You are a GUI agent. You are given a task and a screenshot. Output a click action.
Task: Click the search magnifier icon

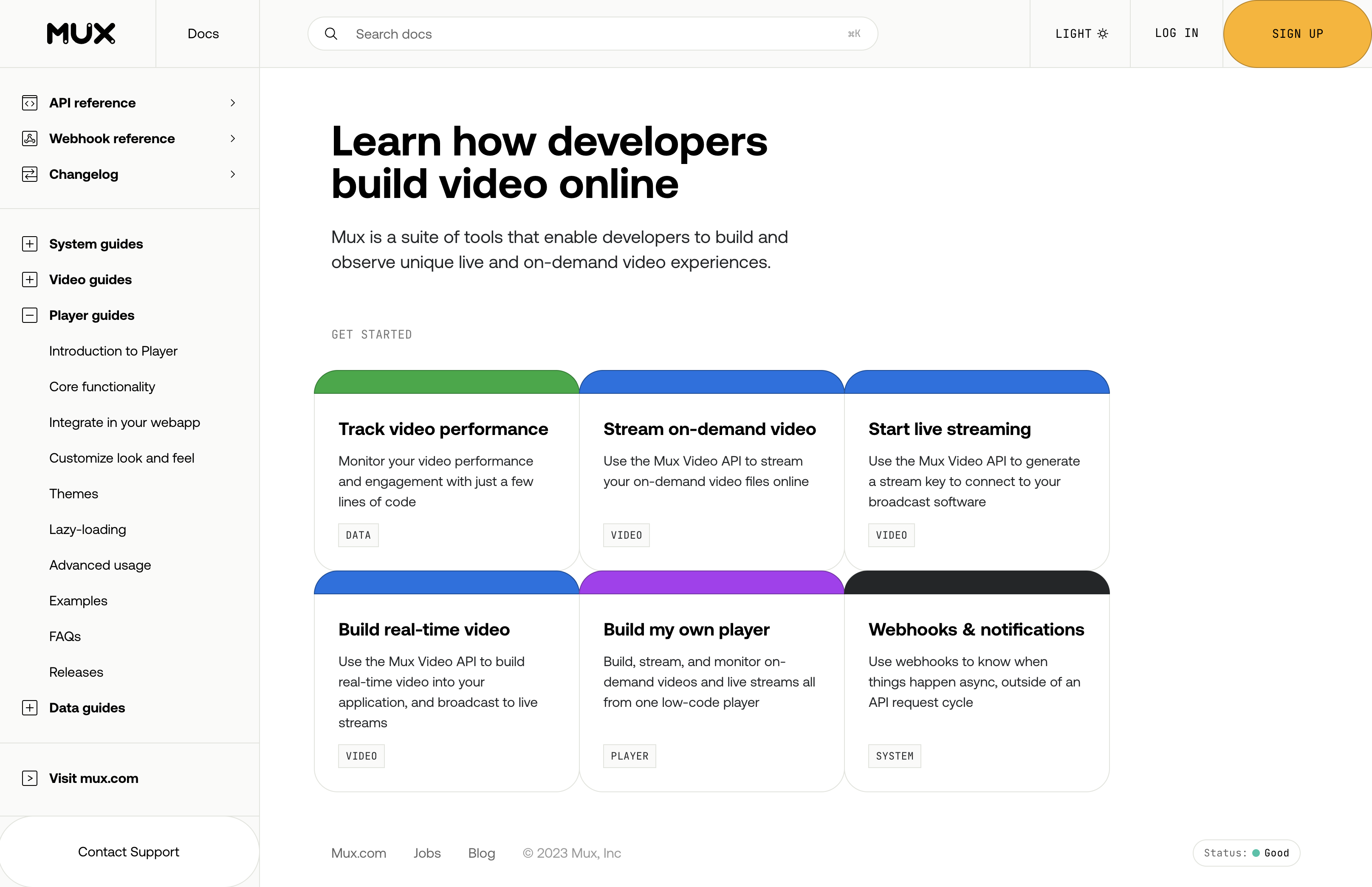tap(331, 34)
